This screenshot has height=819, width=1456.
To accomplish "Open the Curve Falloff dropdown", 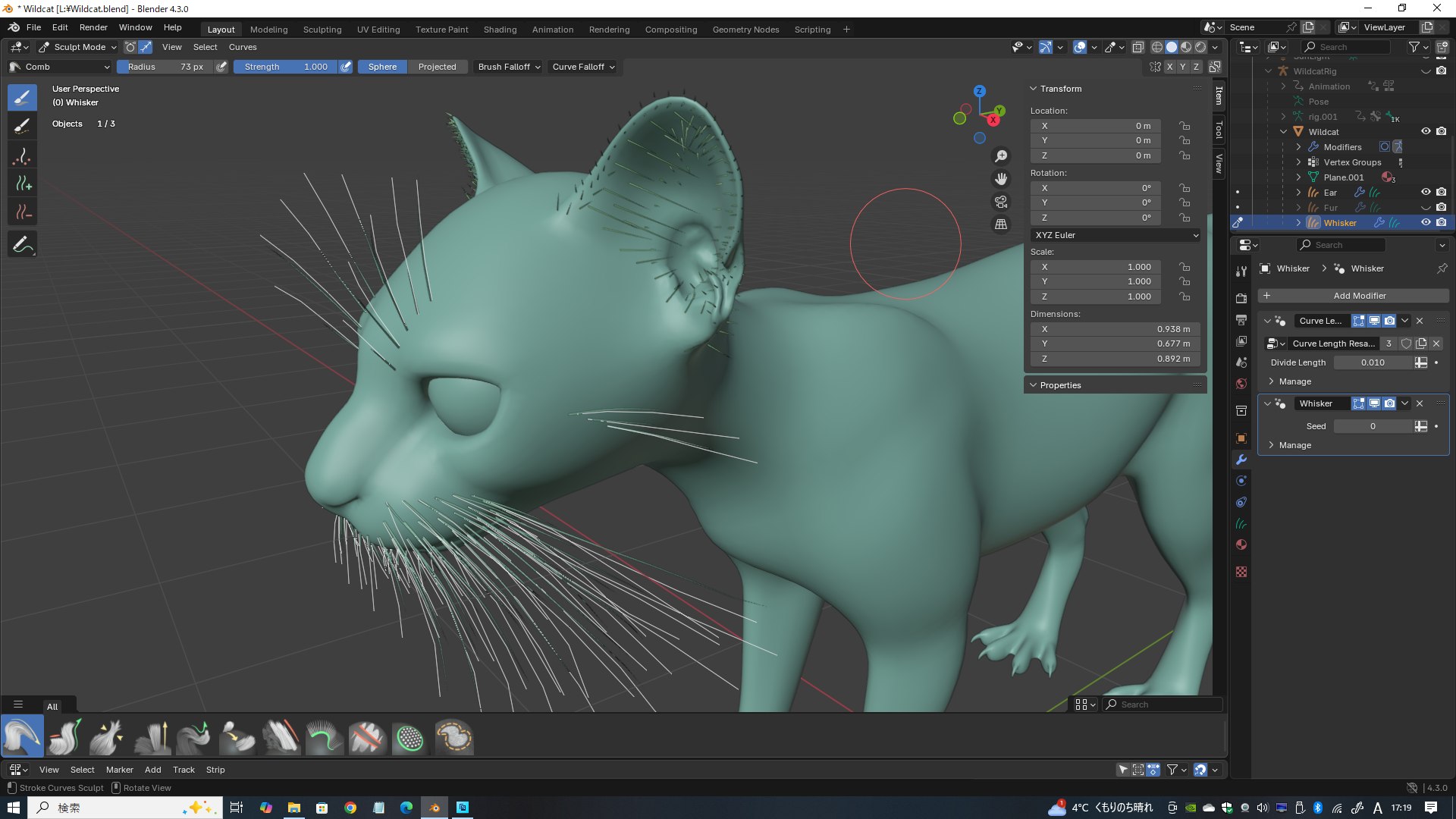I will point(583,67).
